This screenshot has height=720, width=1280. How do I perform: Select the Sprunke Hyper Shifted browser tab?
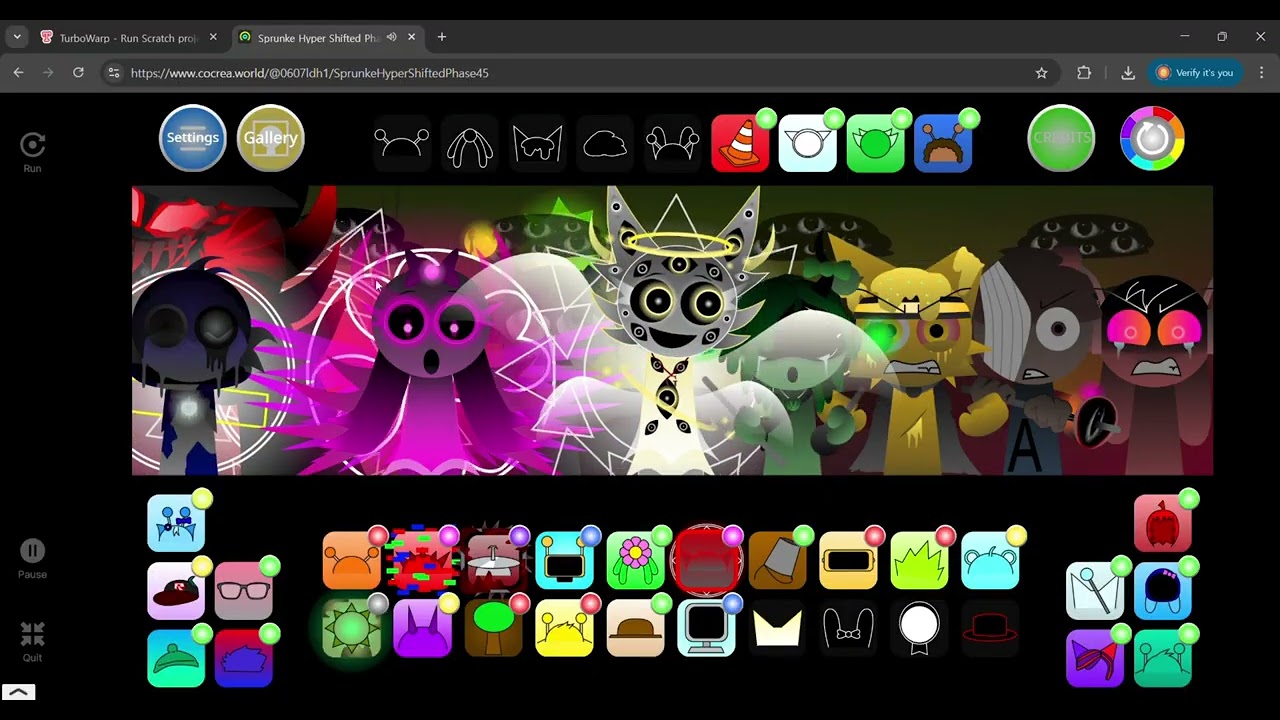point(318,37)
